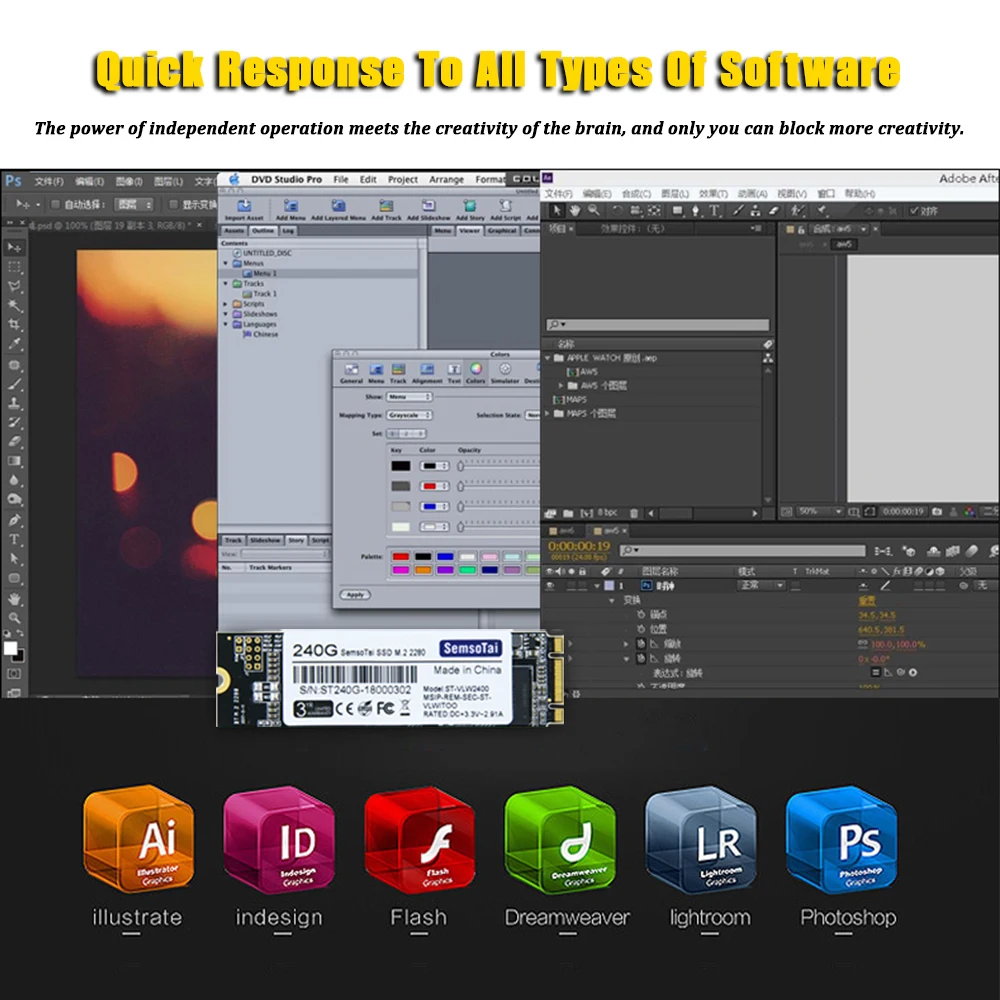Open Photoshop auto-select layer dropdown
The height and width of the screenshot is (1000, 1000).
click(135, 204)
